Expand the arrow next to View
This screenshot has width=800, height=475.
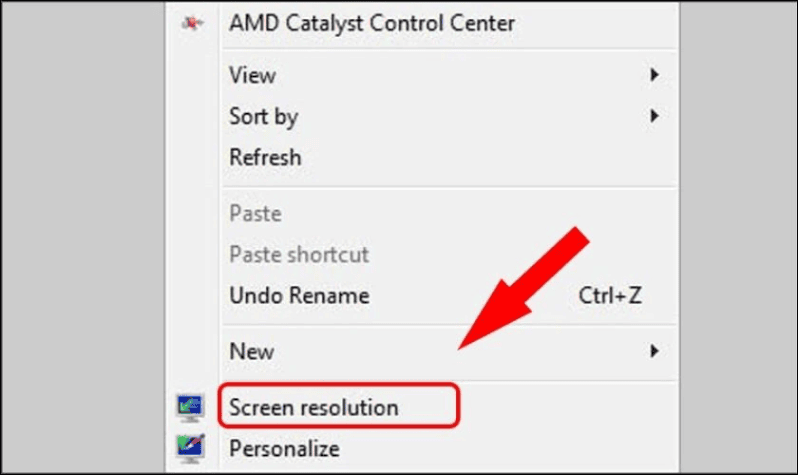point(654,75)
